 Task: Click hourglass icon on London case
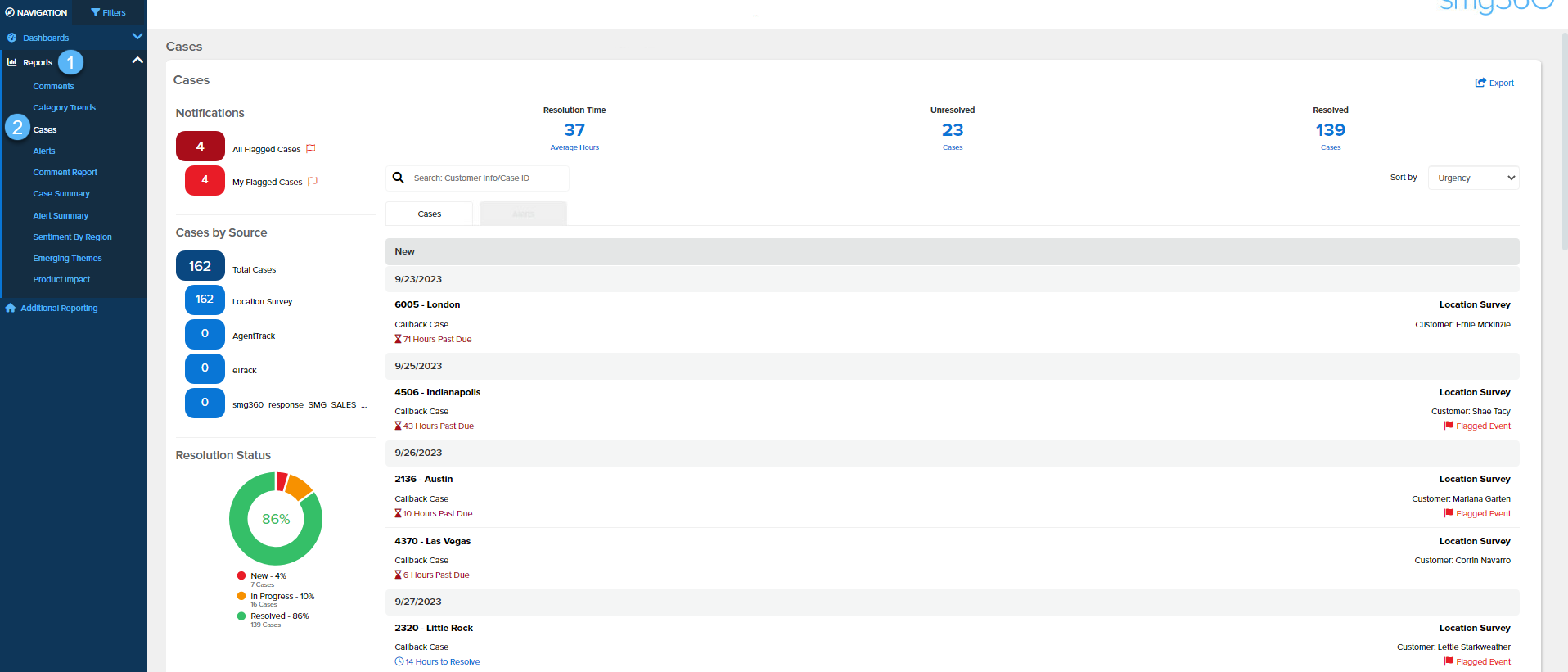398,339
